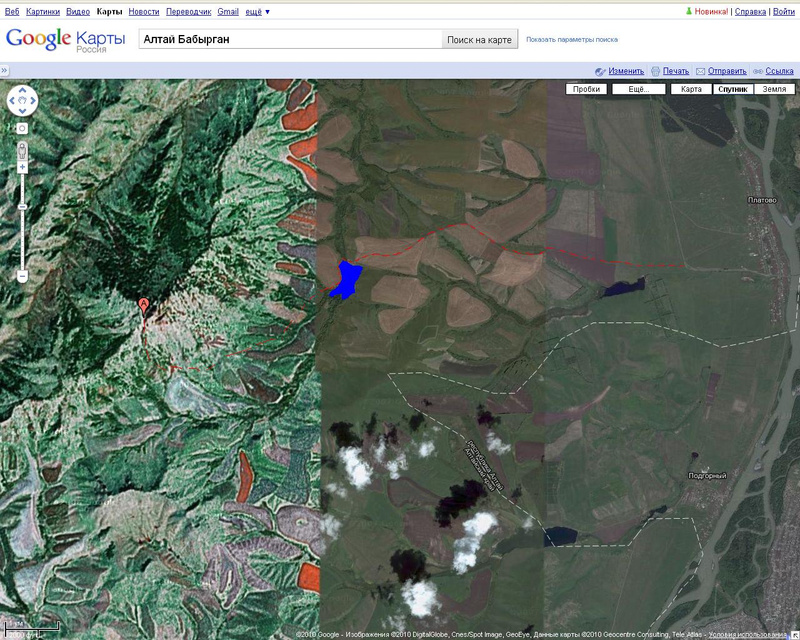
Task: Click the pan up arrow on navigation wheel
Action: 22,91
